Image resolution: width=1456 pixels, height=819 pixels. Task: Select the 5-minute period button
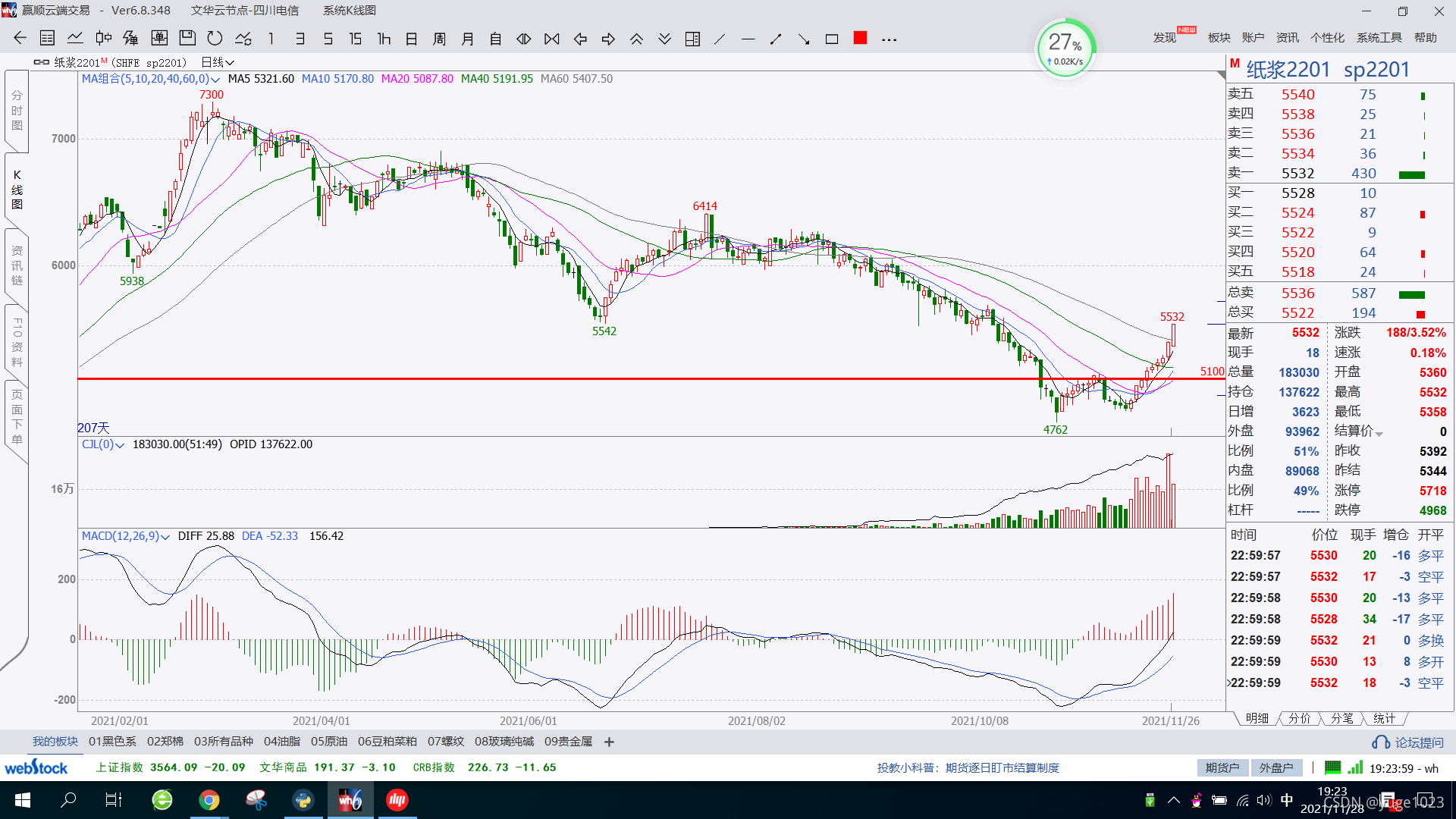pos(328,39)
